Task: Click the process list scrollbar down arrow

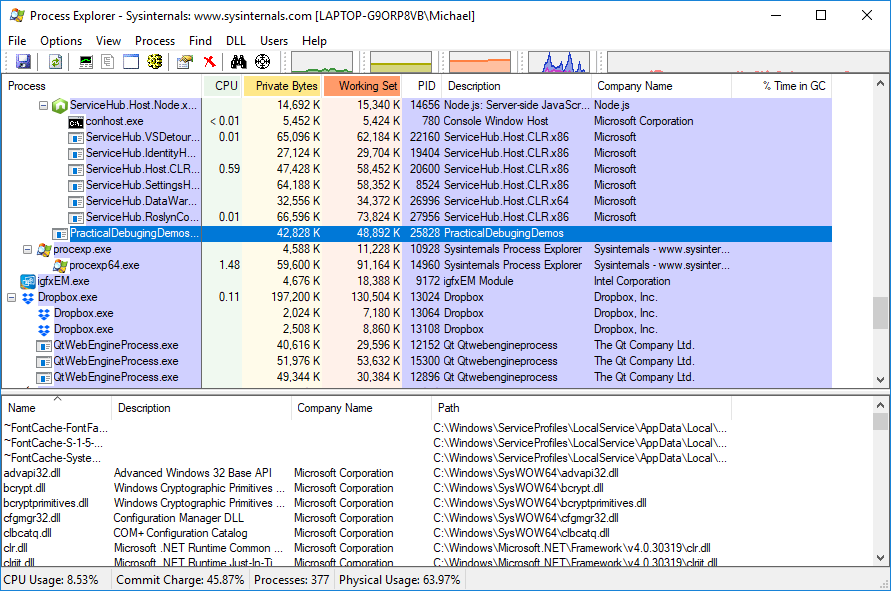Action: pos(880,380)
